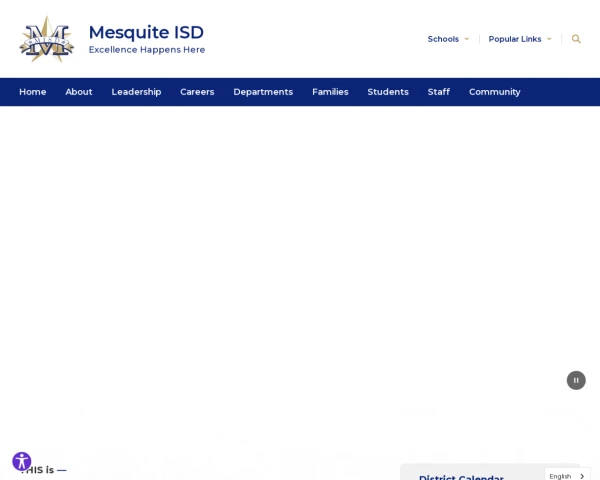Image resolution: width=600 pixels, height=480 pixels.
Task: Open the Leadership menu
Action: tap(136, 92)
